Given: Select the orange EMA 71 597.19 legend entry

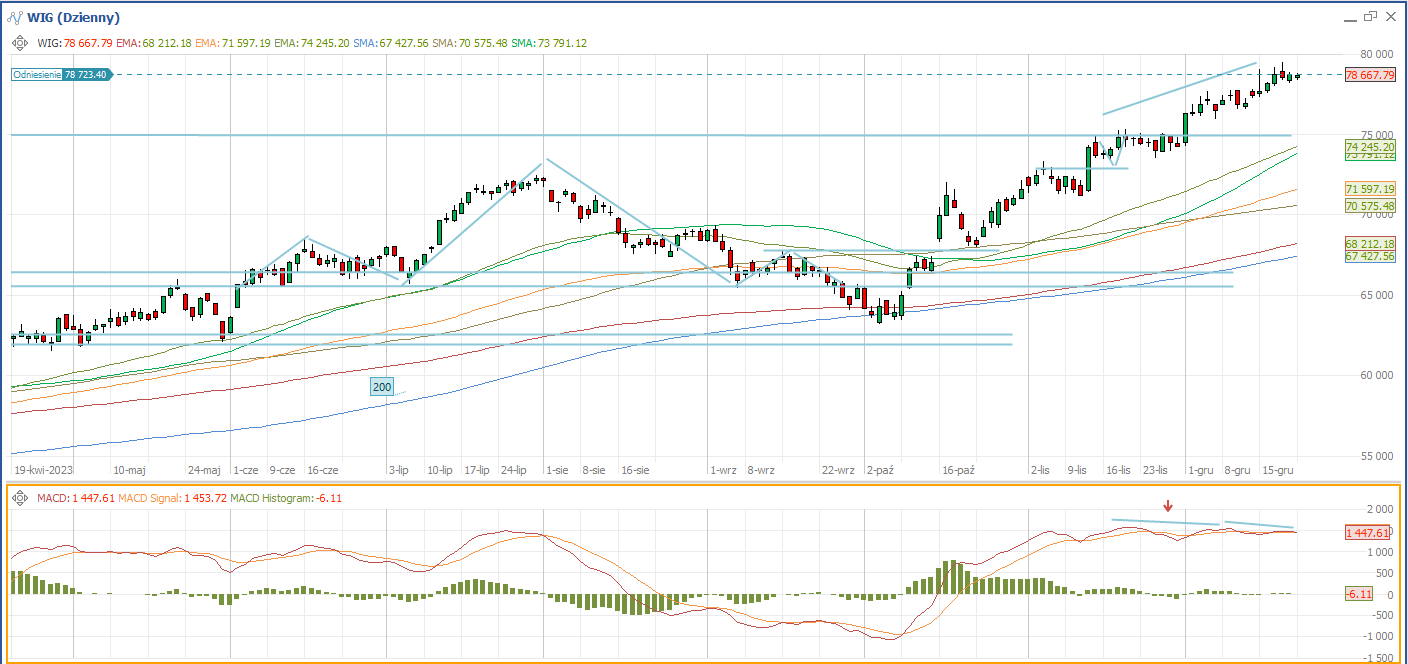Looking at the screenshot, I should (x=231, y=43).
